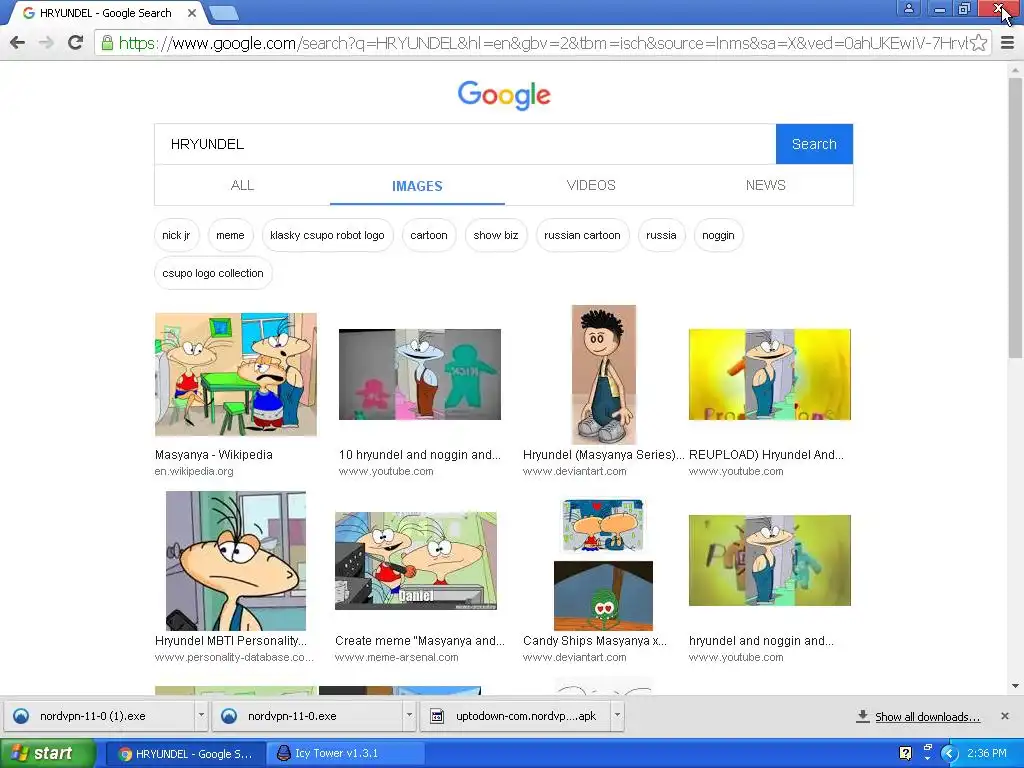Screen dimensions: 1024x768
Task: Open Hryundel MBTI Personality thumbnail
Action: pyautogui.click(x=236, y=561)
